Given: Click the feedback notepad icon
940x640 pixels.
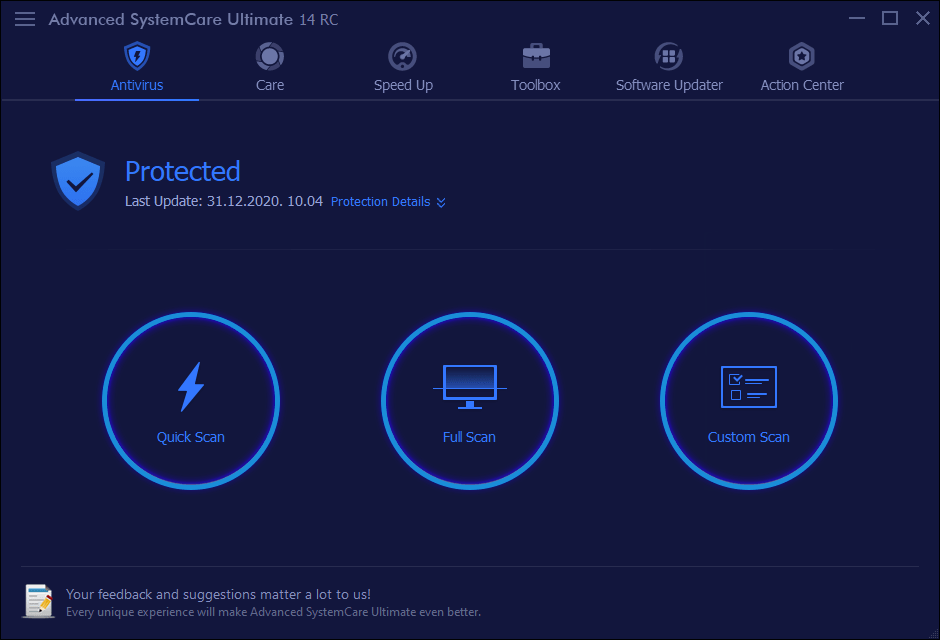Looking at the screenshot, I should (38, 600).
